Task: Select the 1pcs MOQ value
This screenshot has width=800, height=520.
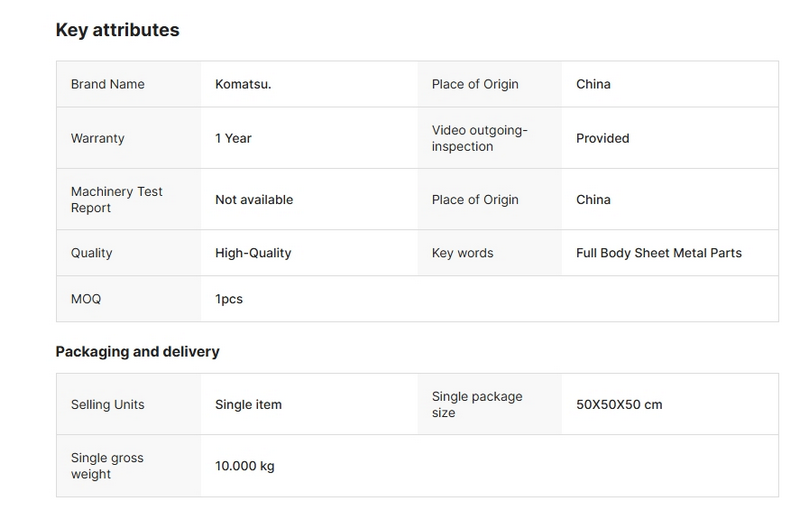Action: coord(229,299)
